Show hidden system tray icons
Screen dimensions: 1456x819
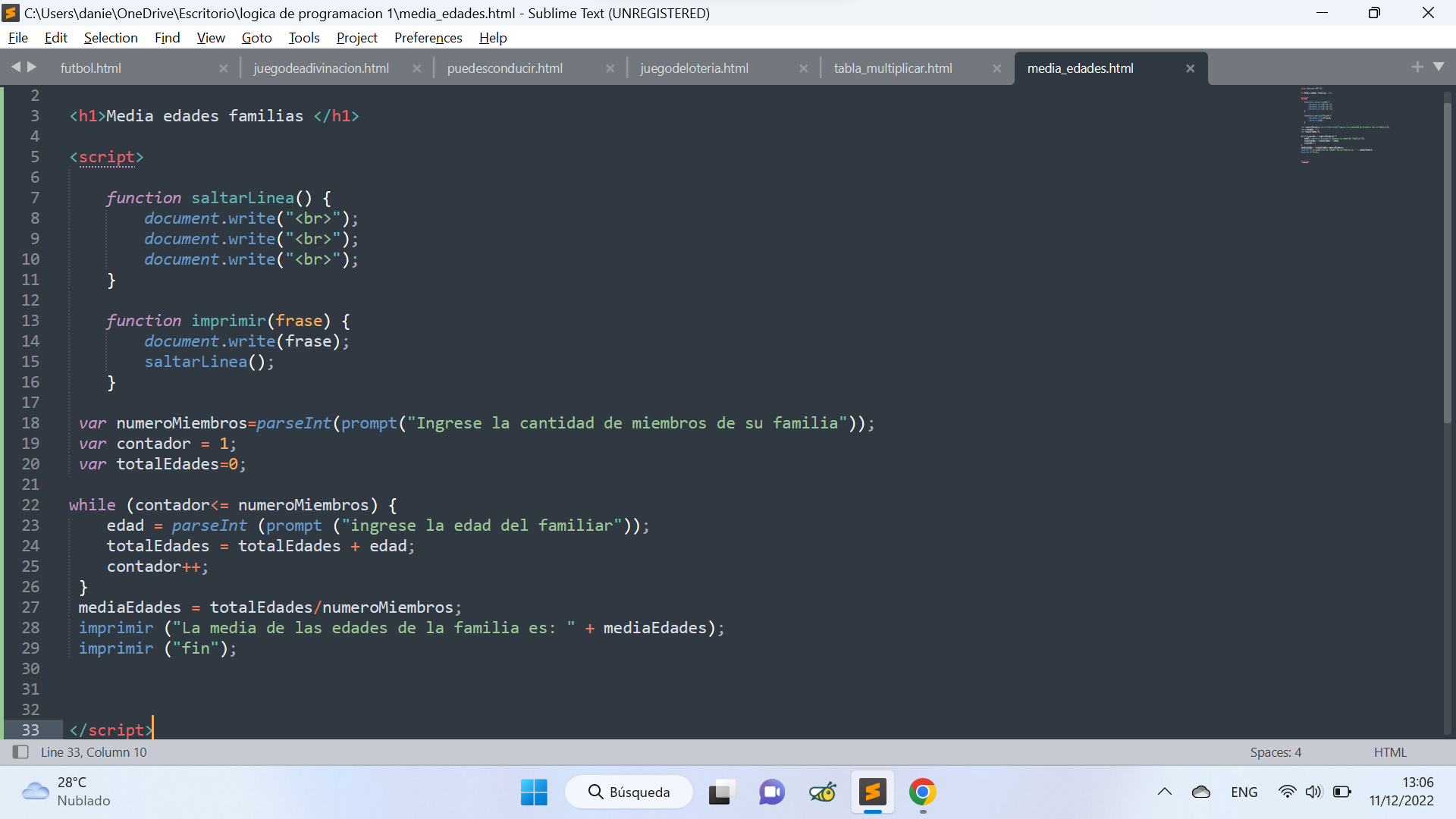pyautogui.click(x=1165, y=792)
